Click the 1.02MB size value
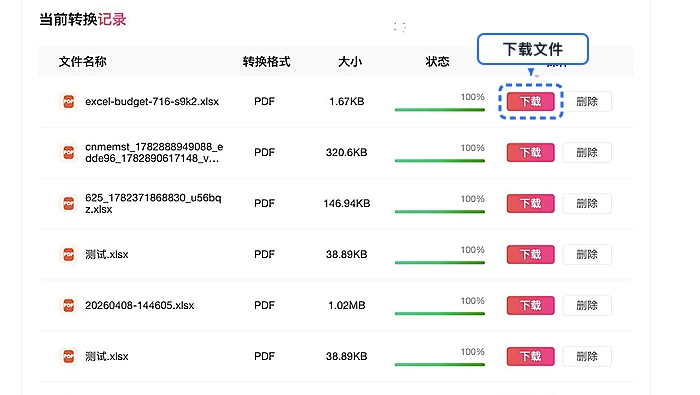The width and height of the screenshot is (700, 395). click(x=346, y=305)
